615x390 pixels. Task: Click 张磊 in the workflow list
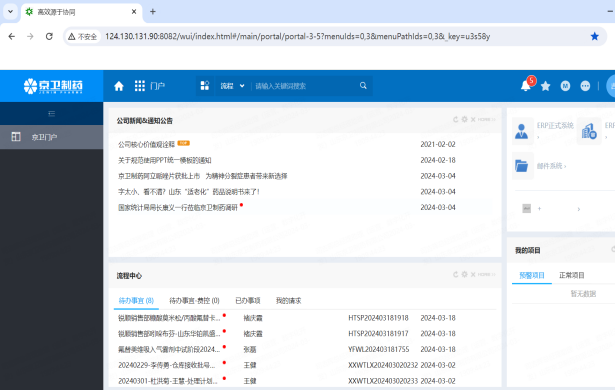click(250, 349)
